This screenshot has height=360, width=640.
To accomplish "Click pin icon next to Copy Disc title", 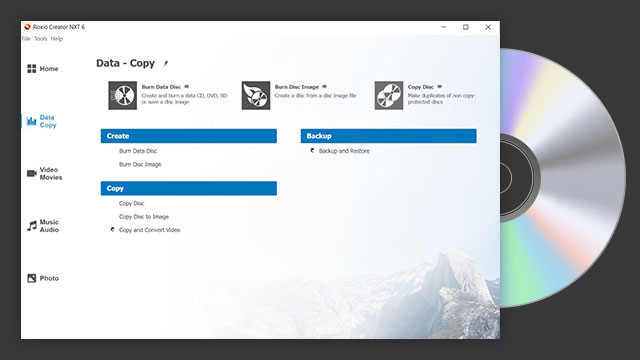I will pyautogui.click(x=440, y=87).
